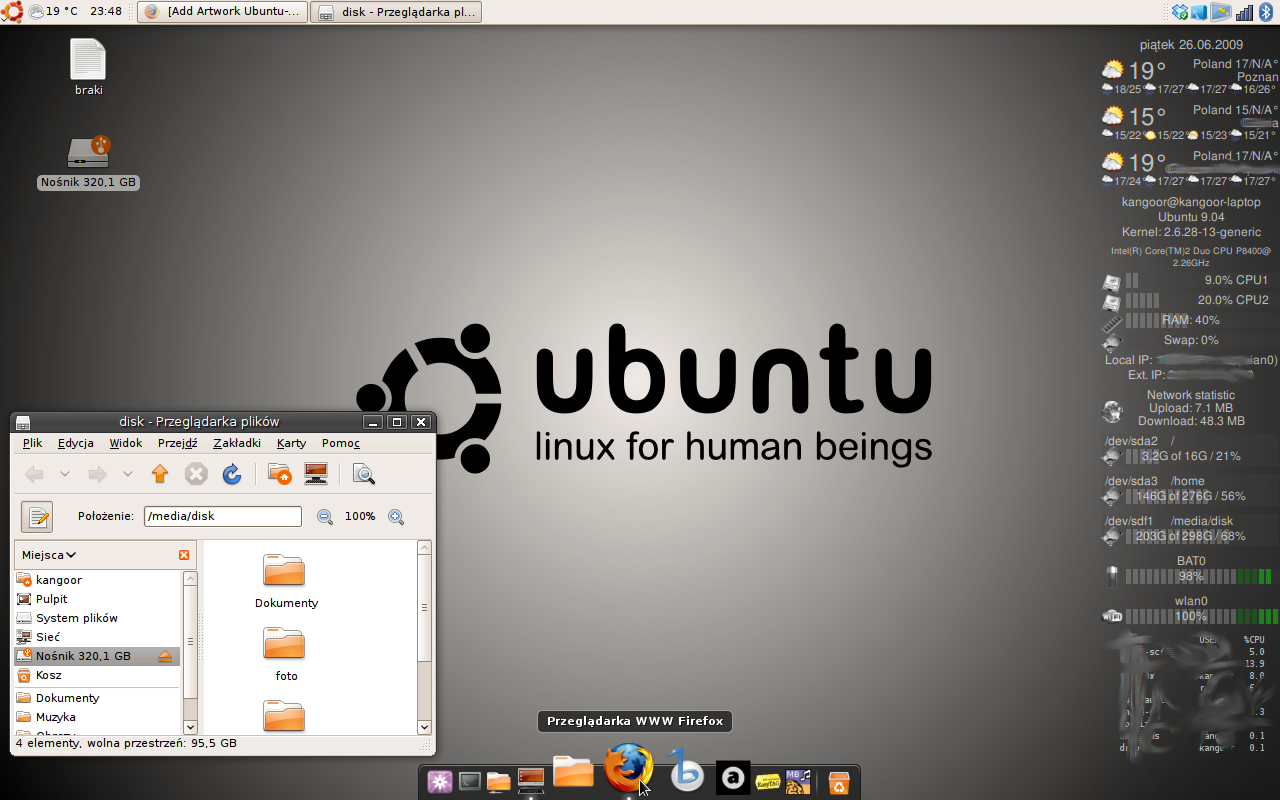Click the sidebar vertical scrollbar
This screenshot has height=800, width=1280.
(190, 653)
